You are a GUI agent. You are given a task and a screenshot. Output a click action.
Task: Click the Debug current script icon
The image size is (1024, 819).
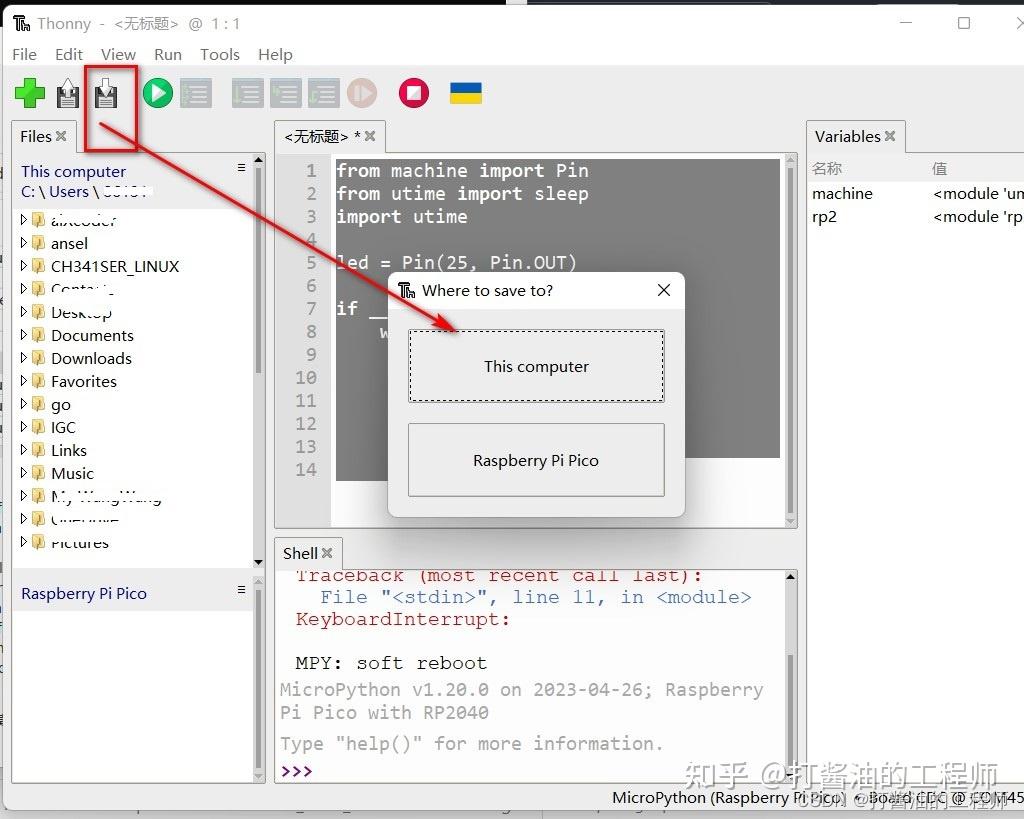point(196,93)
